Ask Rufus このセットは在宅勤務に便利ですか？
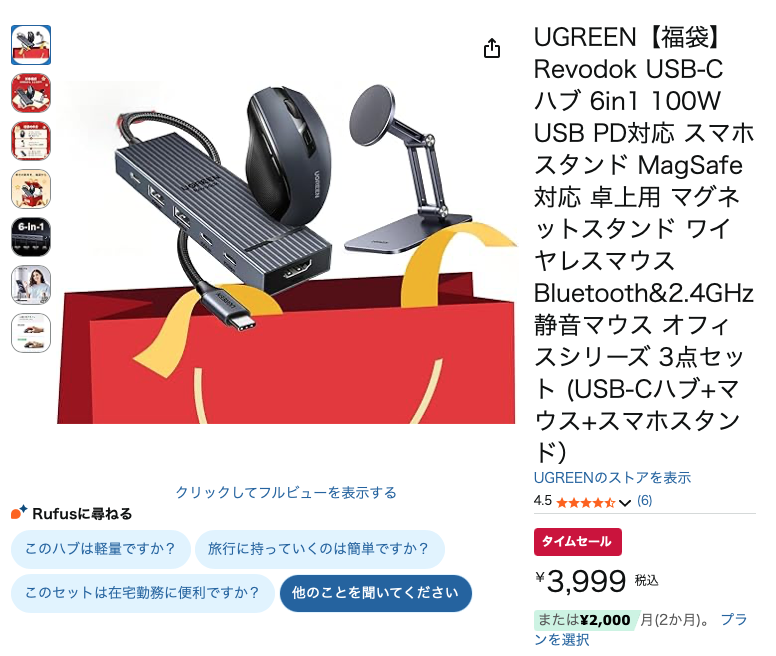776x656 pixels. tap(143, 593)
